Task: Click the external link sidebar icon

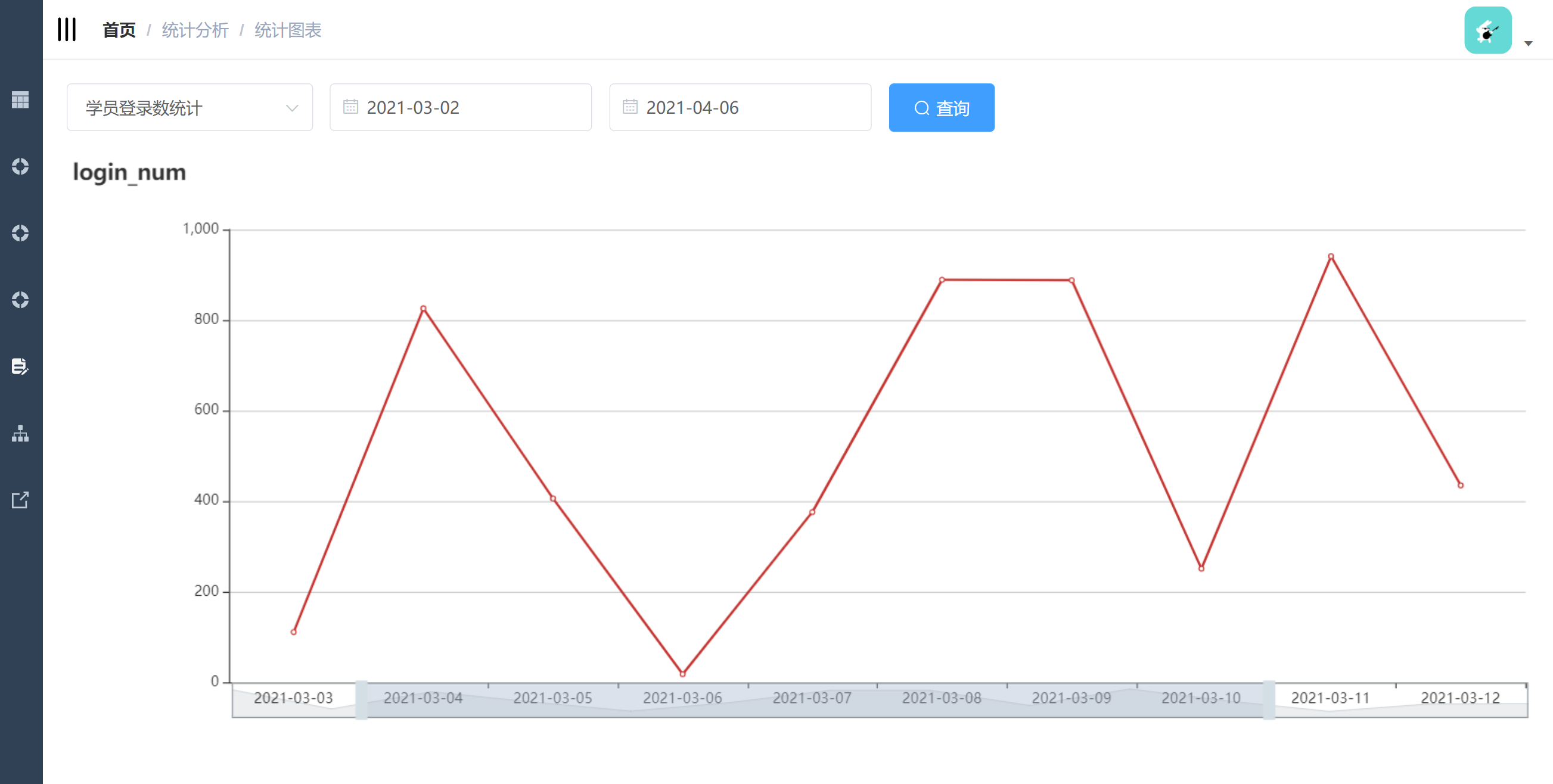Action: coord(20,500)
